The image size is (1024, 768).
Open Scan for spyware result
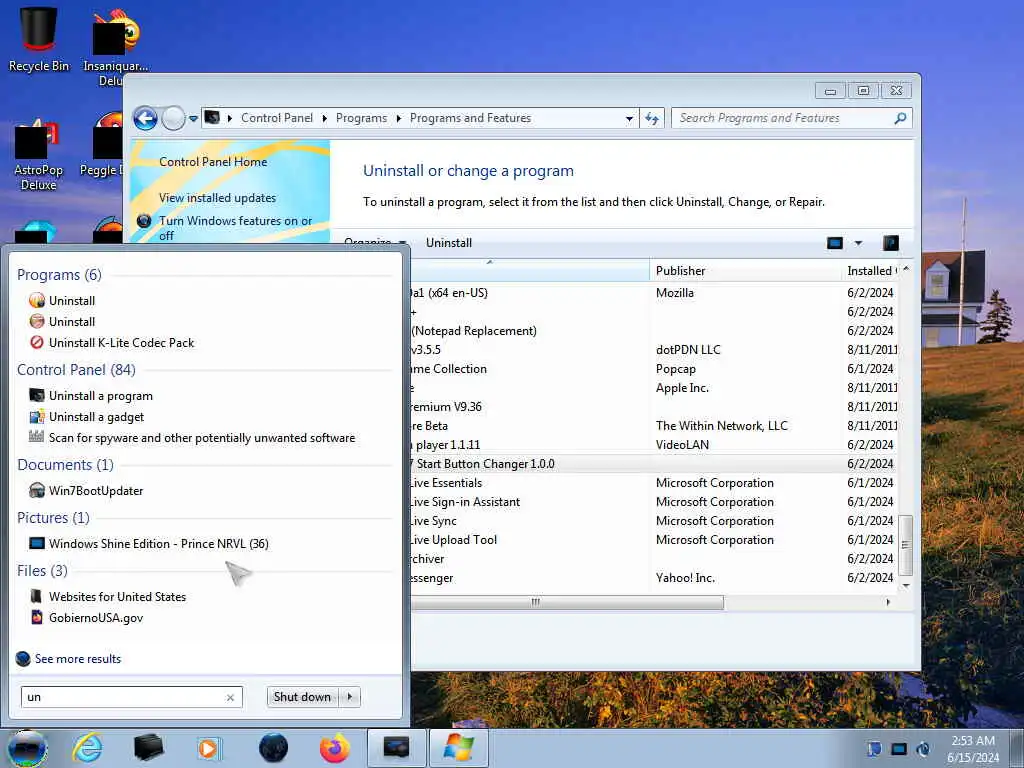pos(192,438)
